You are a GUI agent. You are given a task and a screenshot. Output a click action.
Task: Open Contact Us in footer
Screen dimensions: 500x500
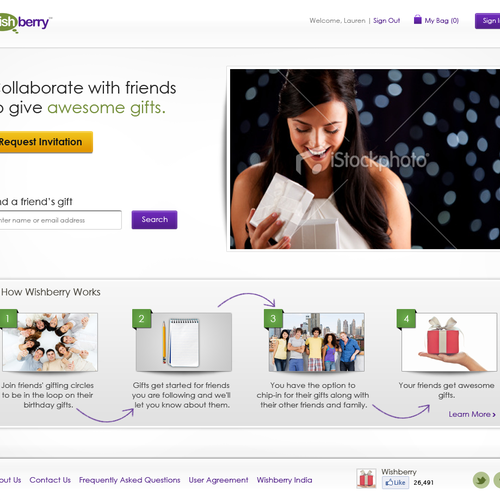pos(50,480)
